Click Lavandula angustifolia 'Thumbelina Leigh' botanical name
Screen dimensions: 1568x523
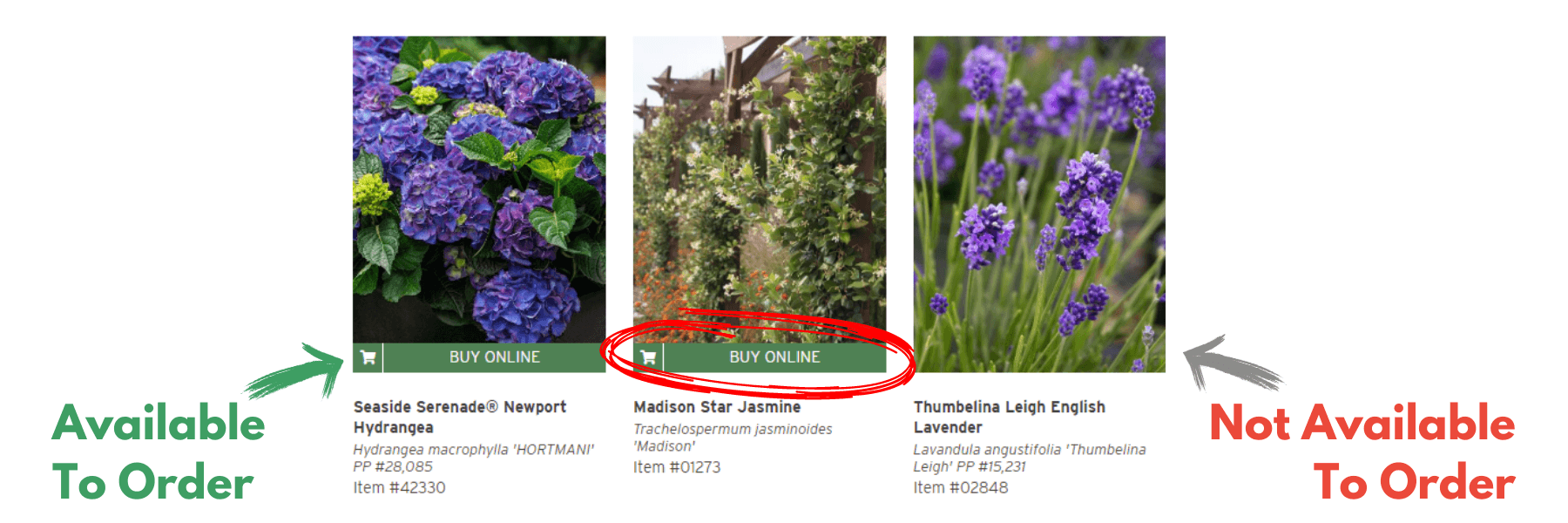click(1030, 458)
